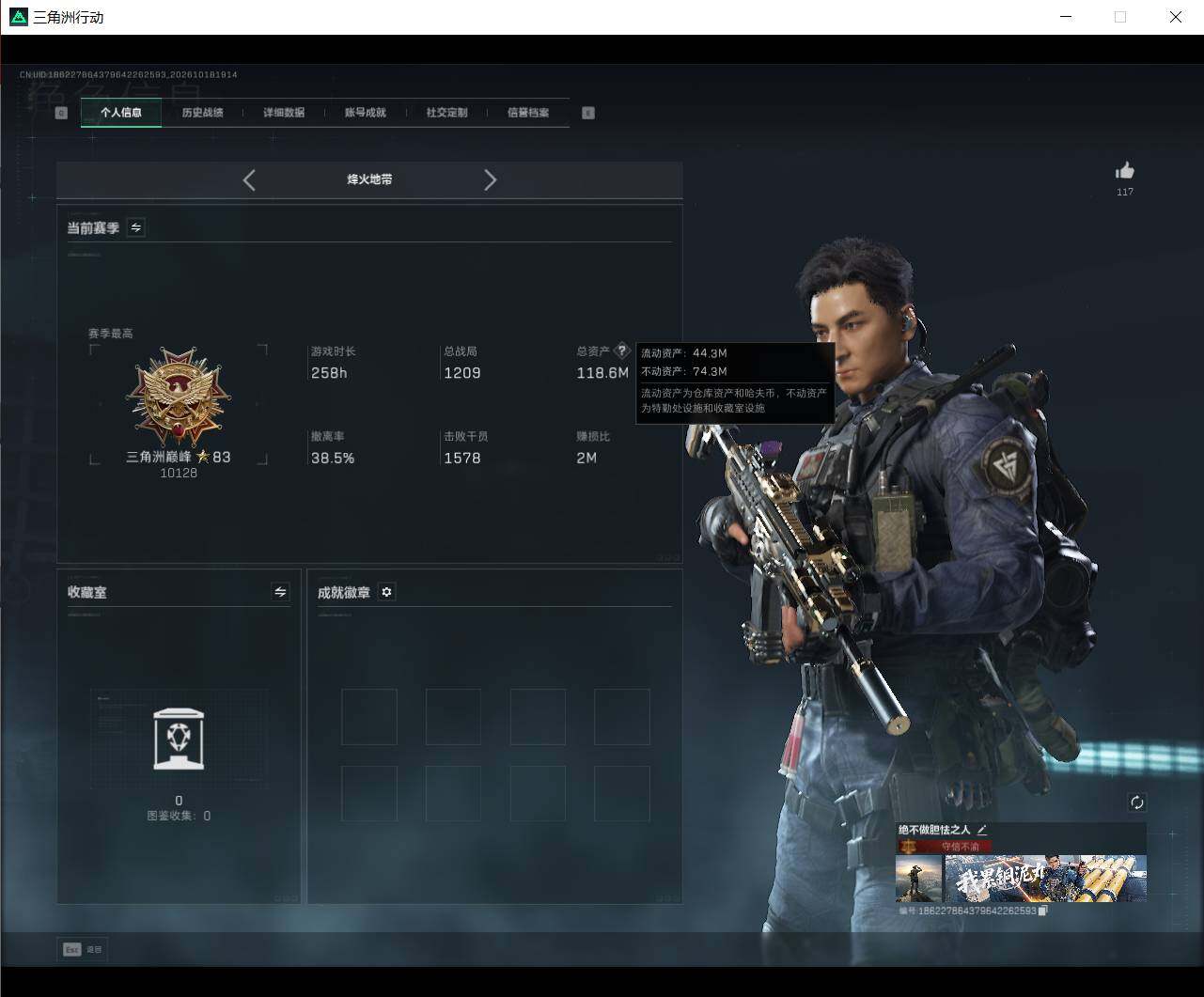Viewport: 1204px width, 997px height.
Task: Go to previous mode with left chevron
Action: (249, 179)
